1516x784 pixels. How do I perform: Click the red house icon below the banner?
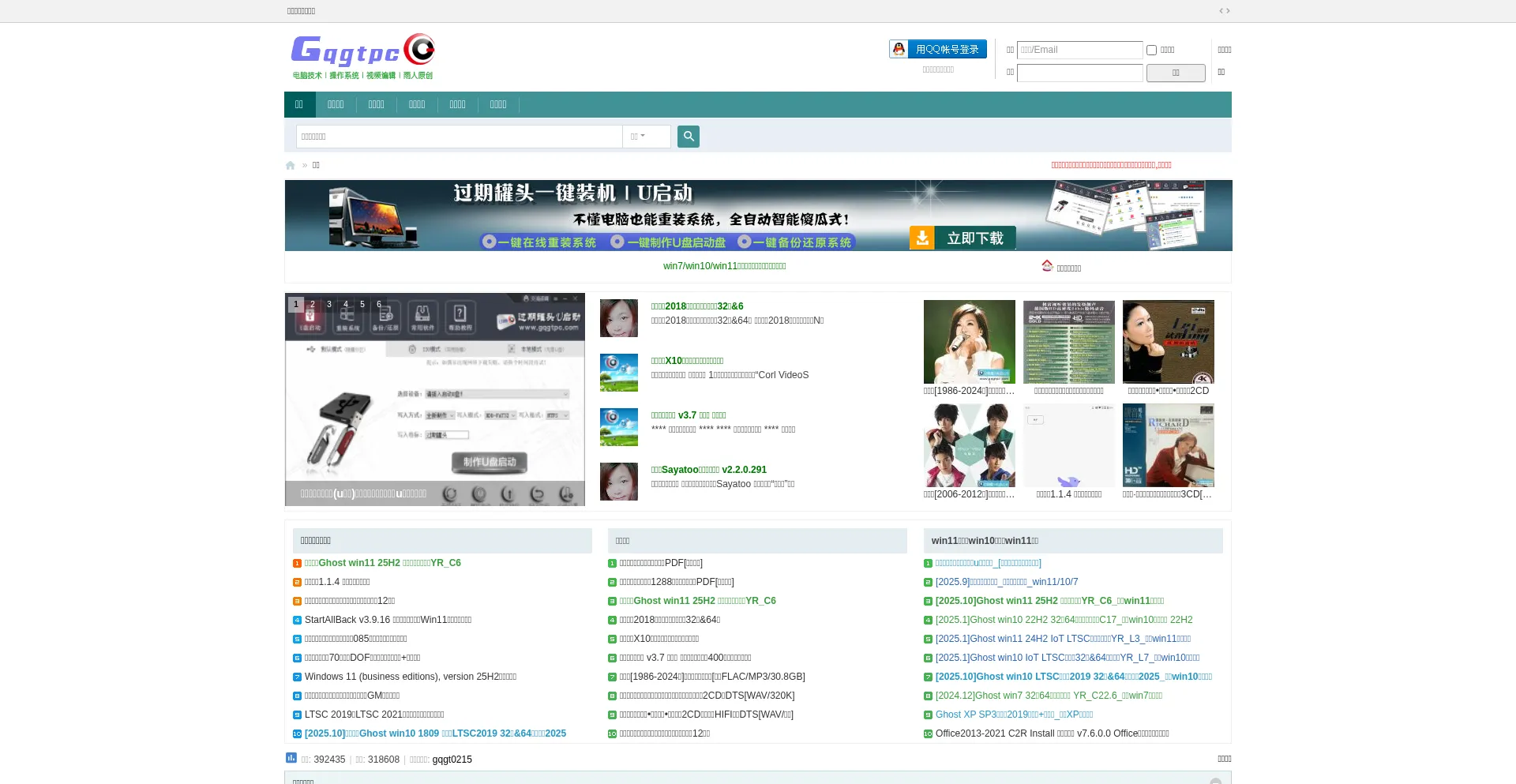pyautogui.click(x=1047, y=266)
